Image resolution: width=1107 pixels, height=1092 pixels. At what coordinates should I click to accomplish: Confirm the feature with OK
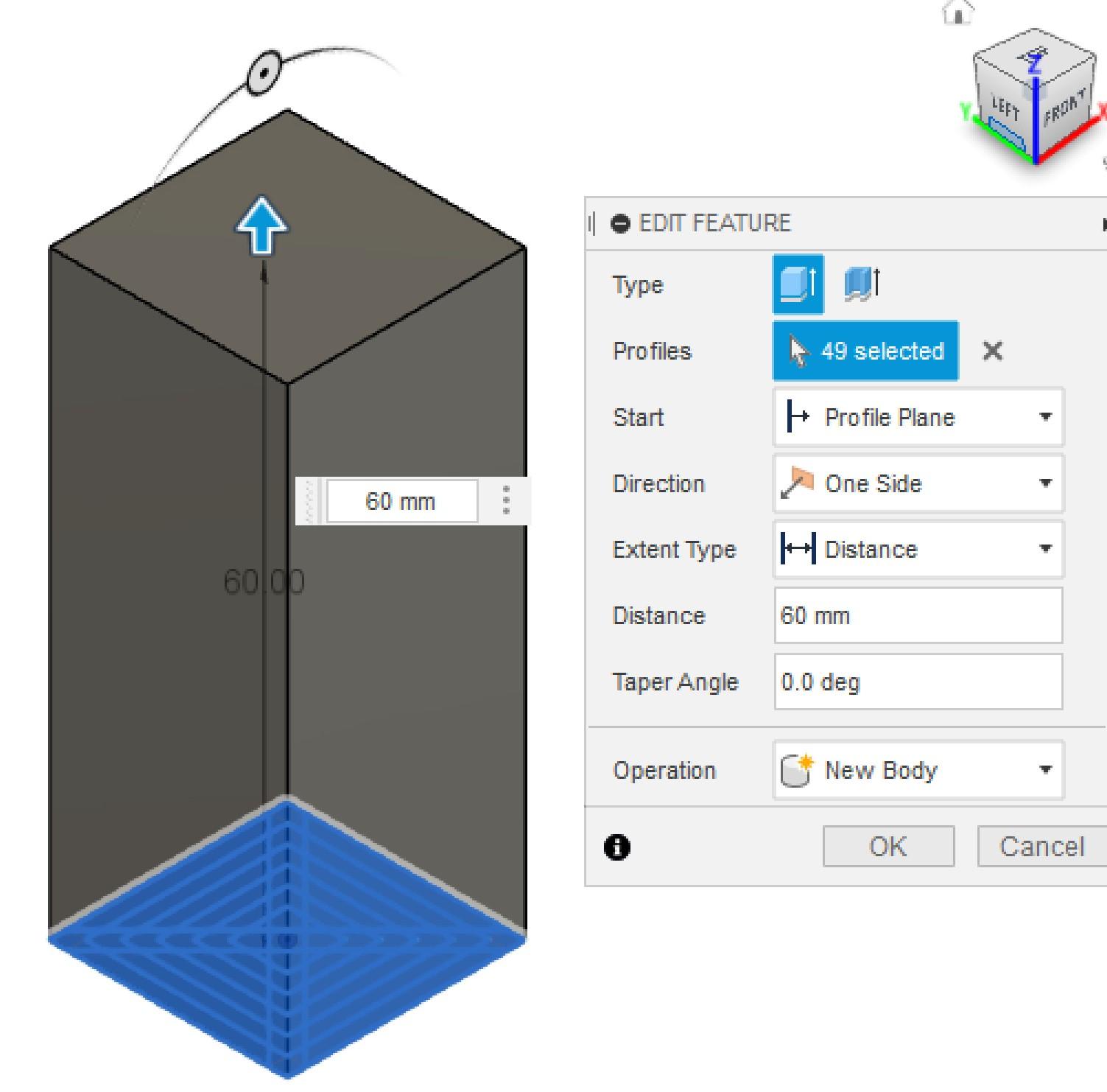(888, 847)
